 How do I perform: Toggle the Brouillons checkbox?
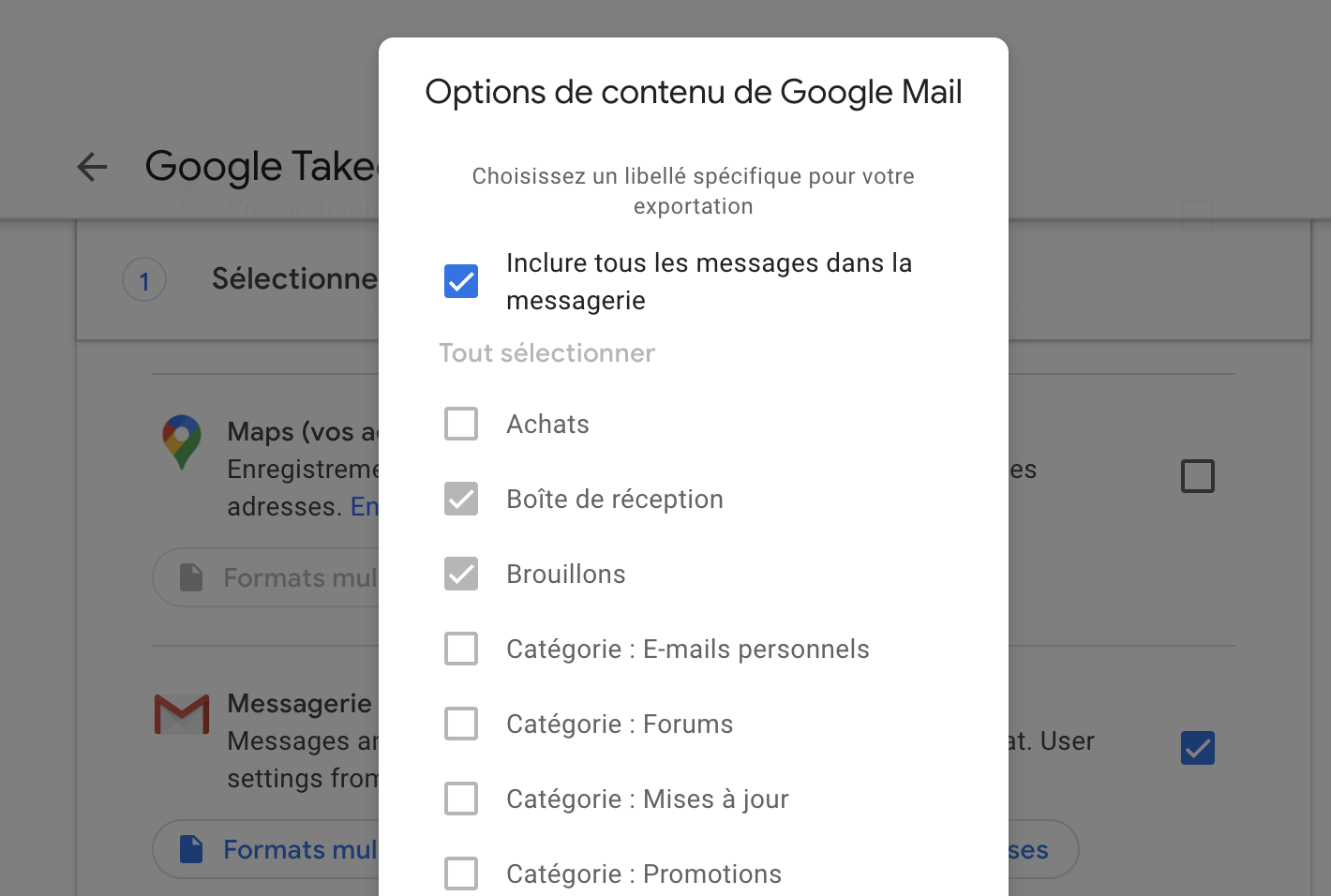pos(461,574)
